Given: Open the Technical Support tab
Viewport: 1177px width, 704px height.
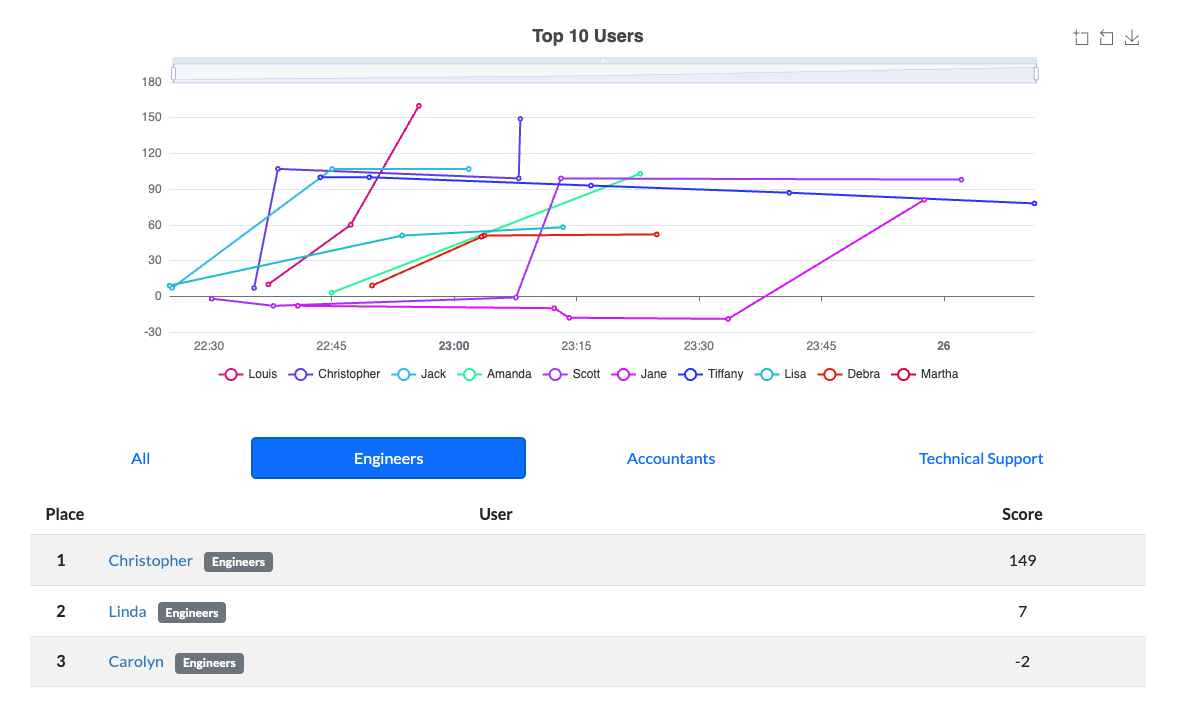Looking at the screenshot, I should click(x=980, y=458).
